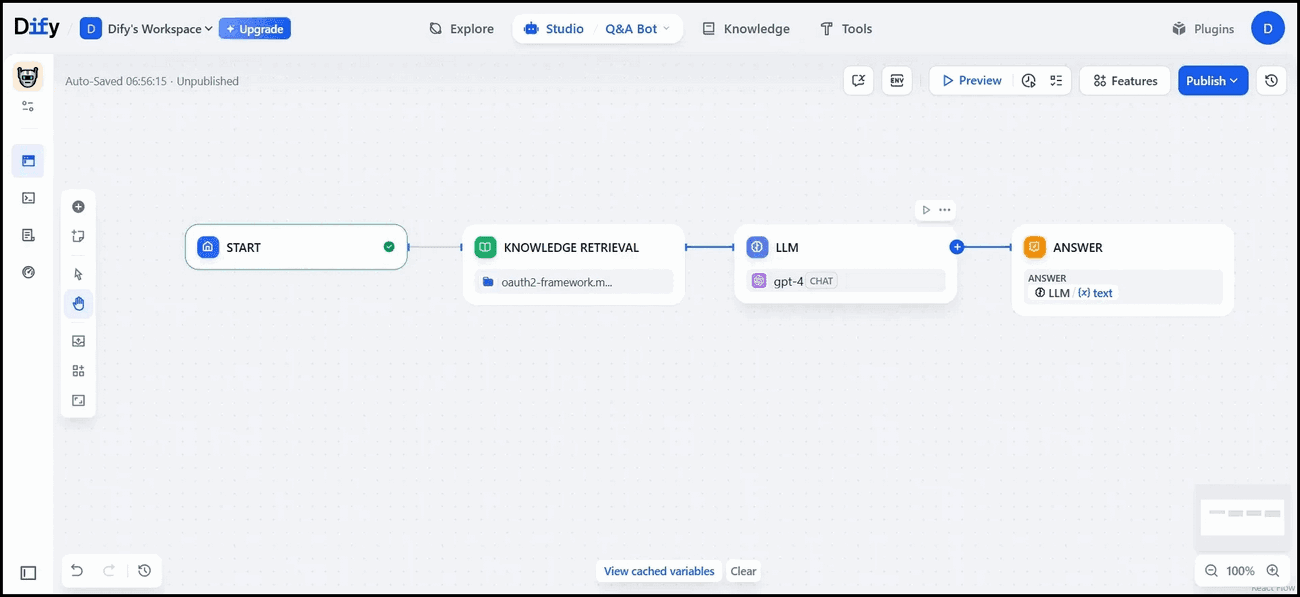Open the Features panel
This screenshot has width=1300, height=597.
(1125, 81)
